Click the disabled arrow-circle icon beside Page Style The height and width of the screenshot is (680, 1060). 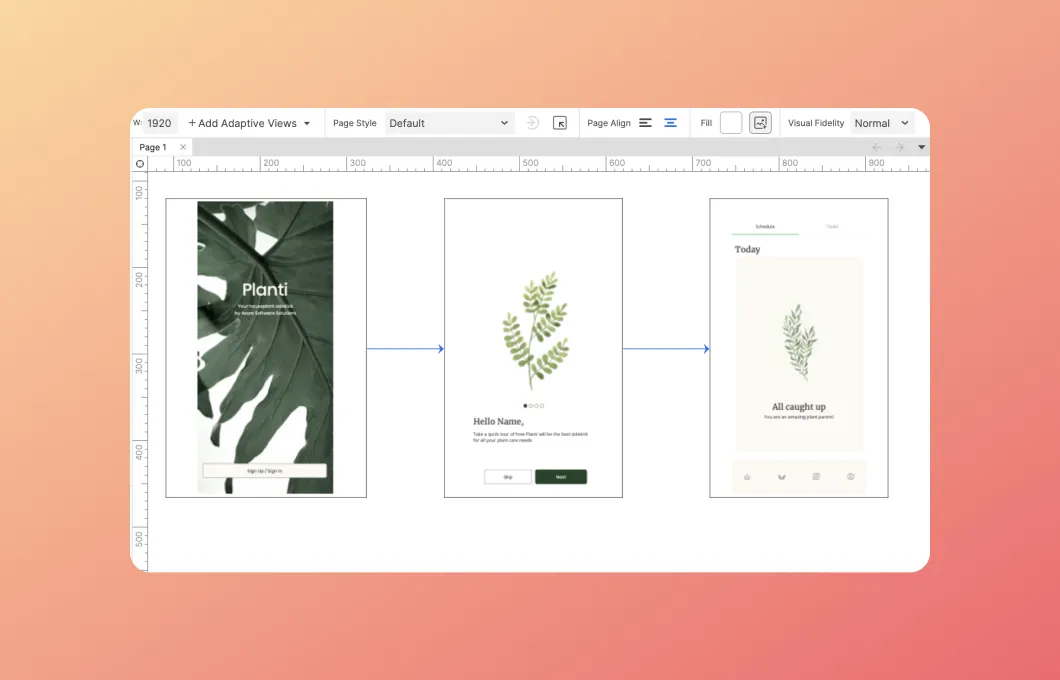532,123
